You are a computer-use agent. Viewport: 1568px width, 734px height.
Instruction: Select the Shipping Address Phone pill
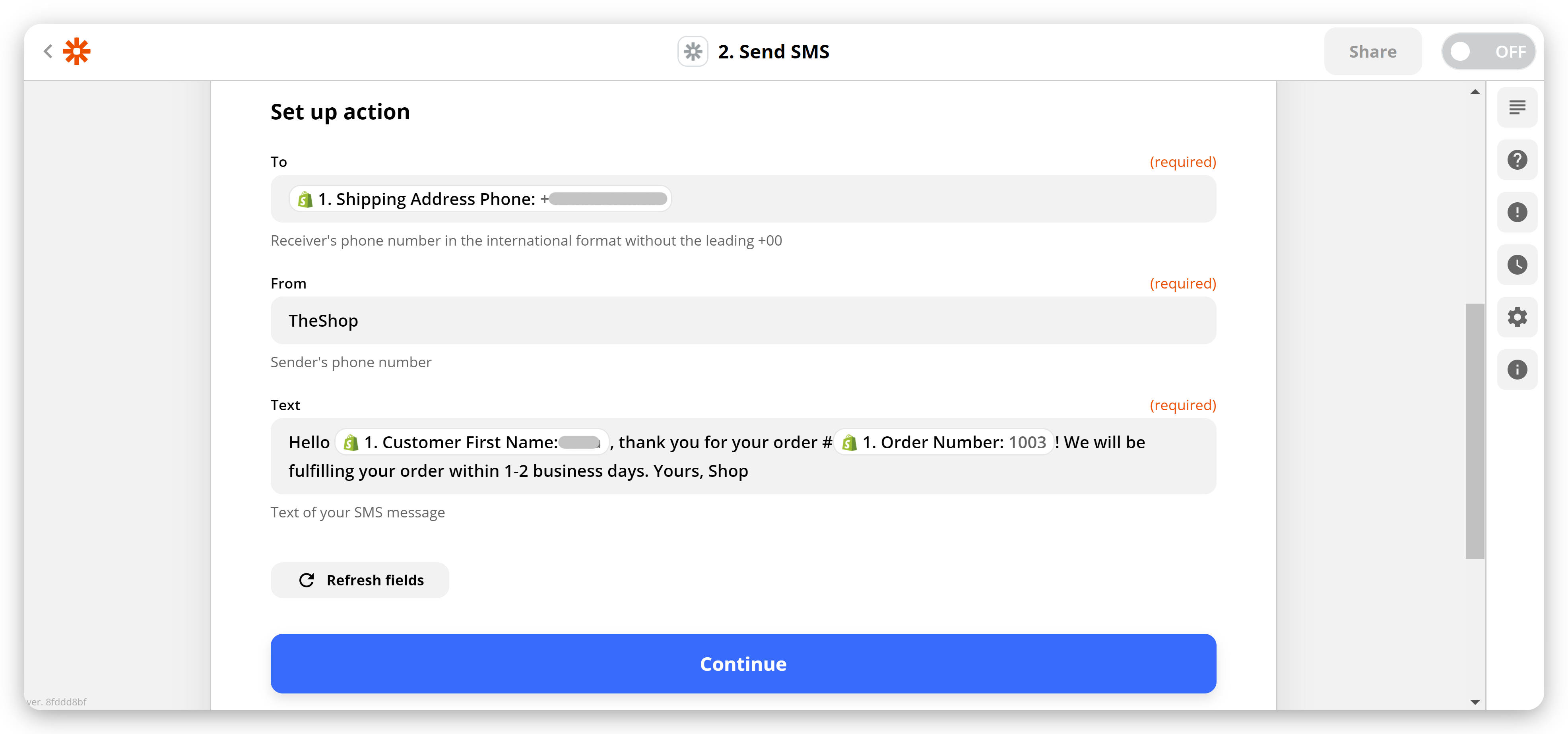click(480, 199)
